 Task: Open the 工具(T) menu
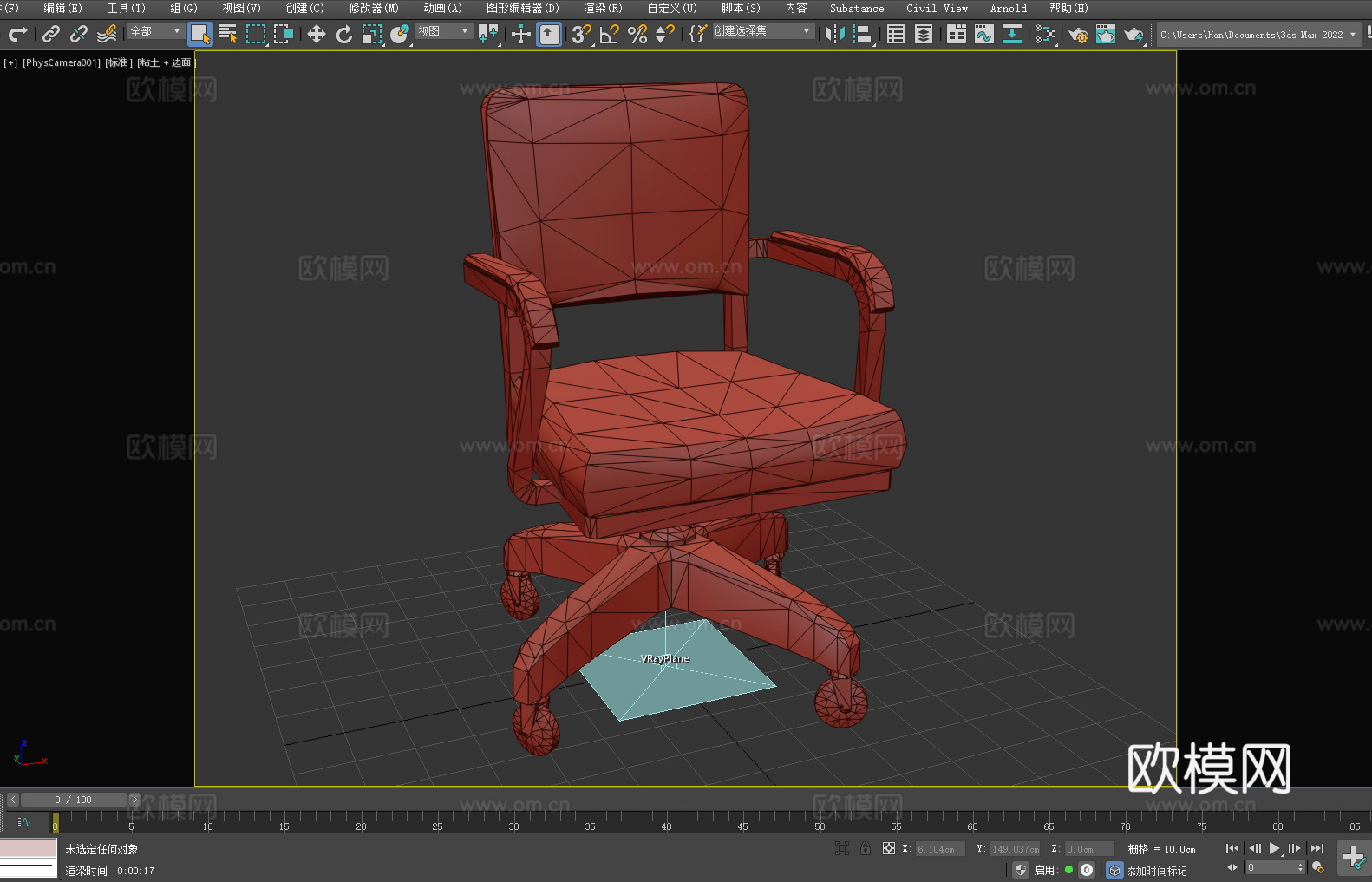(126, 8)
